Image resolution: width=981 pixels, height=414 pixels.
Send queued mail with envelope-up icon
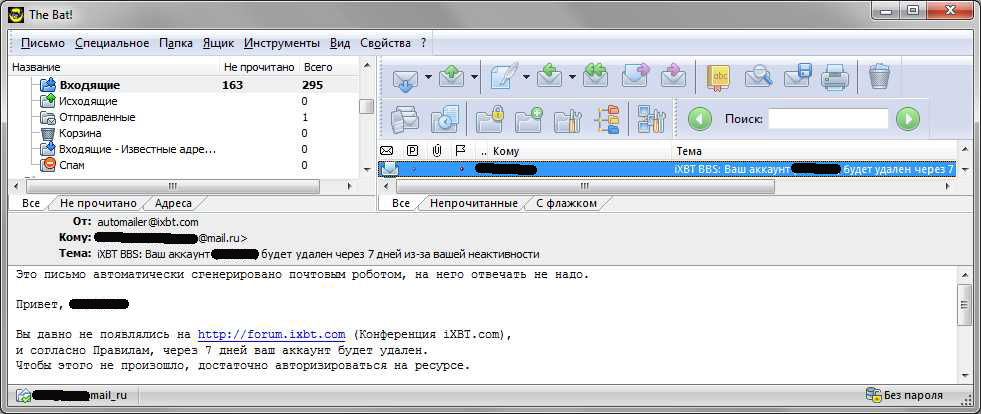coord(451,78)
